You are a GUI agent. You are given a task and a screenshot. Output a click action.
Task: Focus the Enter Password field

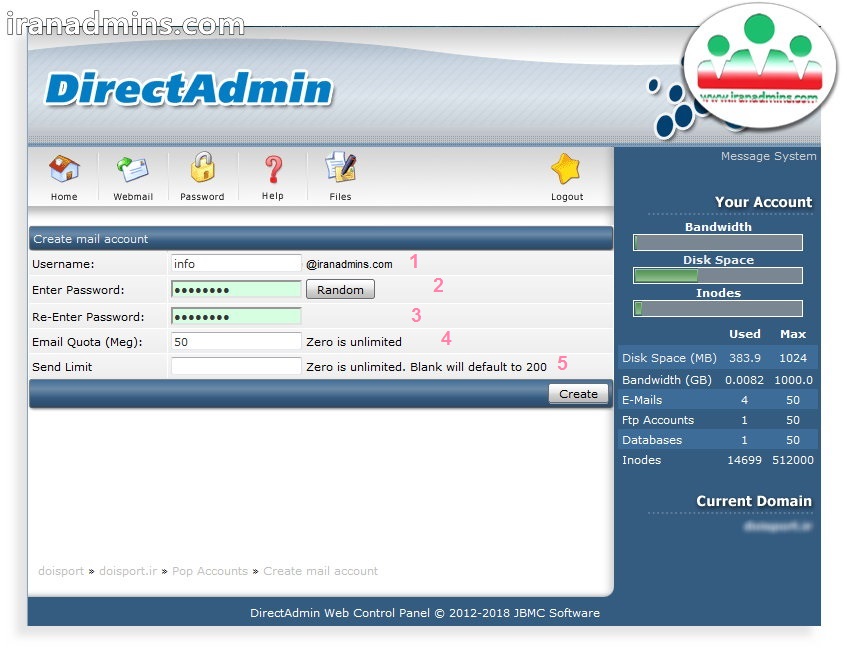click(x=236, y=290)
